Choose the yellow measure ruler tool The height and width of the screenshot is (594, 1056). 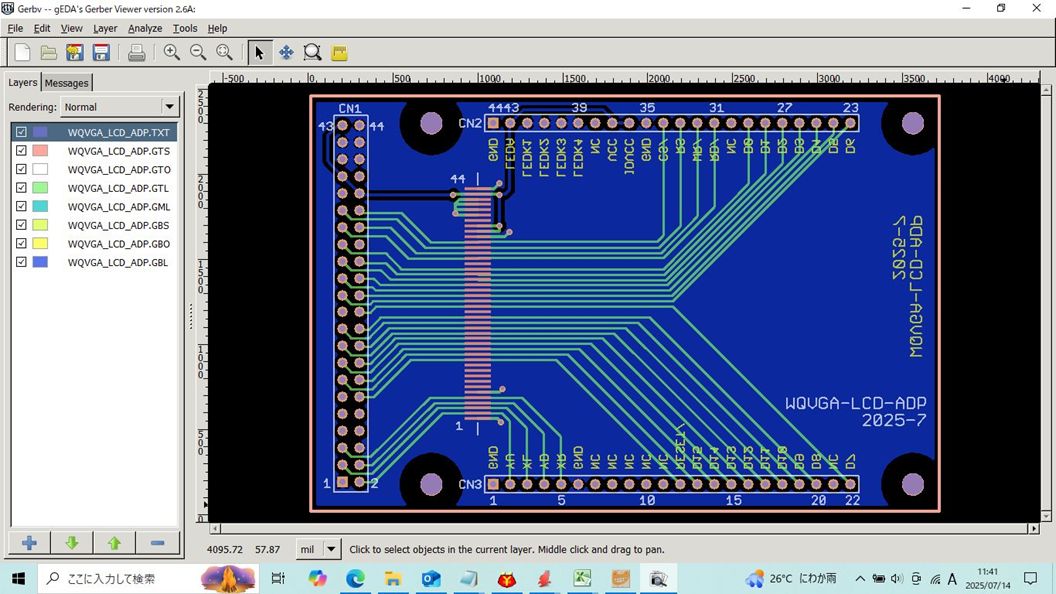(339, 53)
